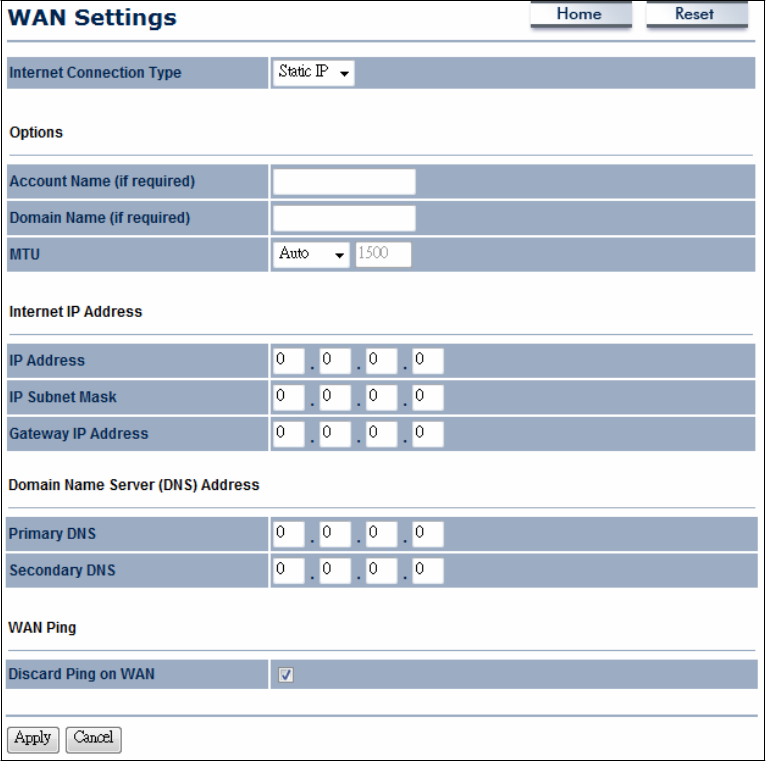This screenshot has width=766, height=761.
Task: Focus the Account Name input field
Action: click(344, 182)
